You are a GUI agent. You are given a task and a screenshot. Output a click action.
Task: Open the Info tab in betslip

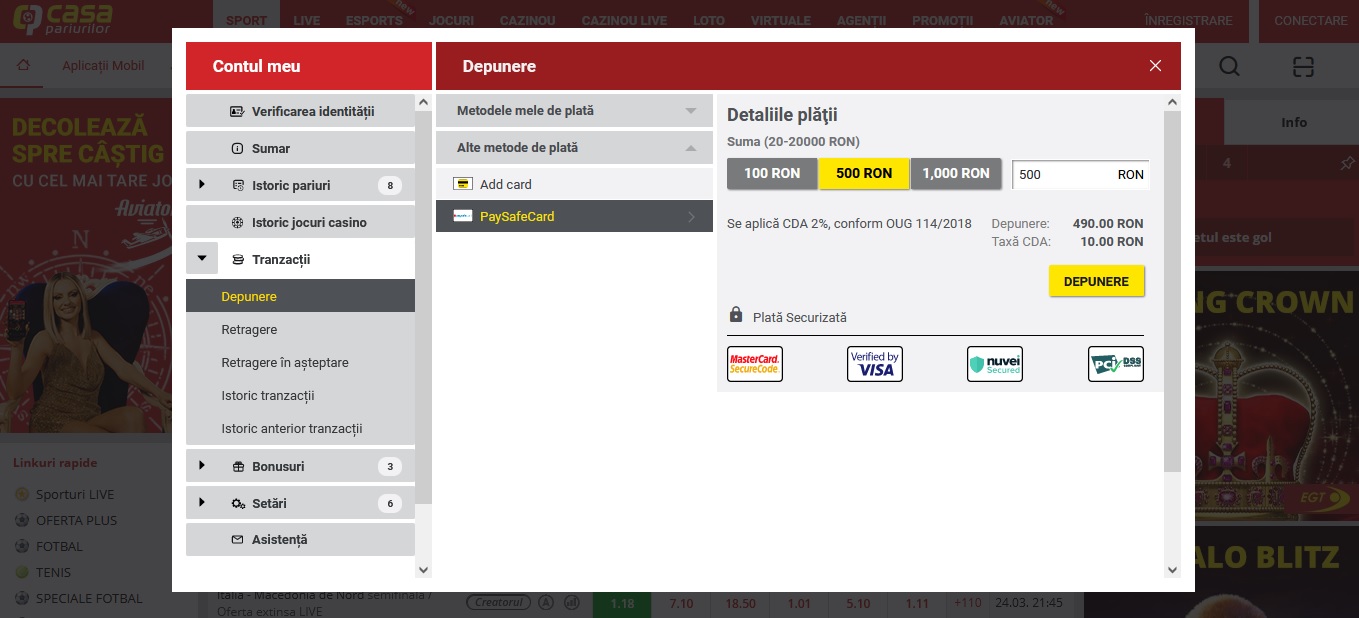[1294, 122]
